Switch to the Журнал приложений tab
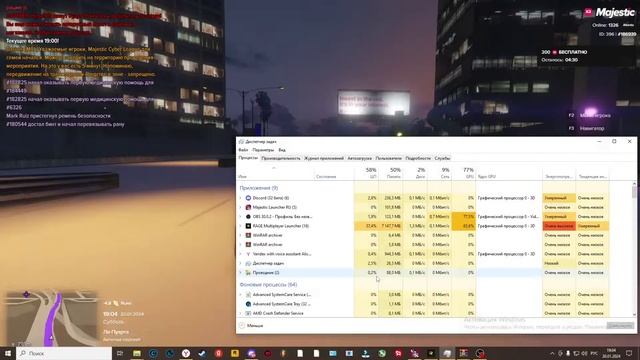 pos(324,158)
